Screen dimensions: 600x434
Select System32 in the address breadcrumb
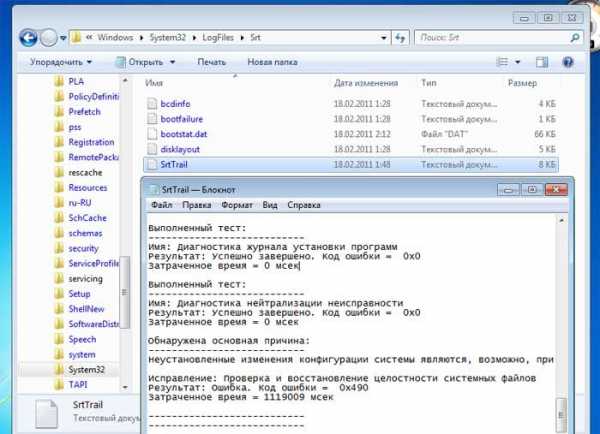point(168,38)
